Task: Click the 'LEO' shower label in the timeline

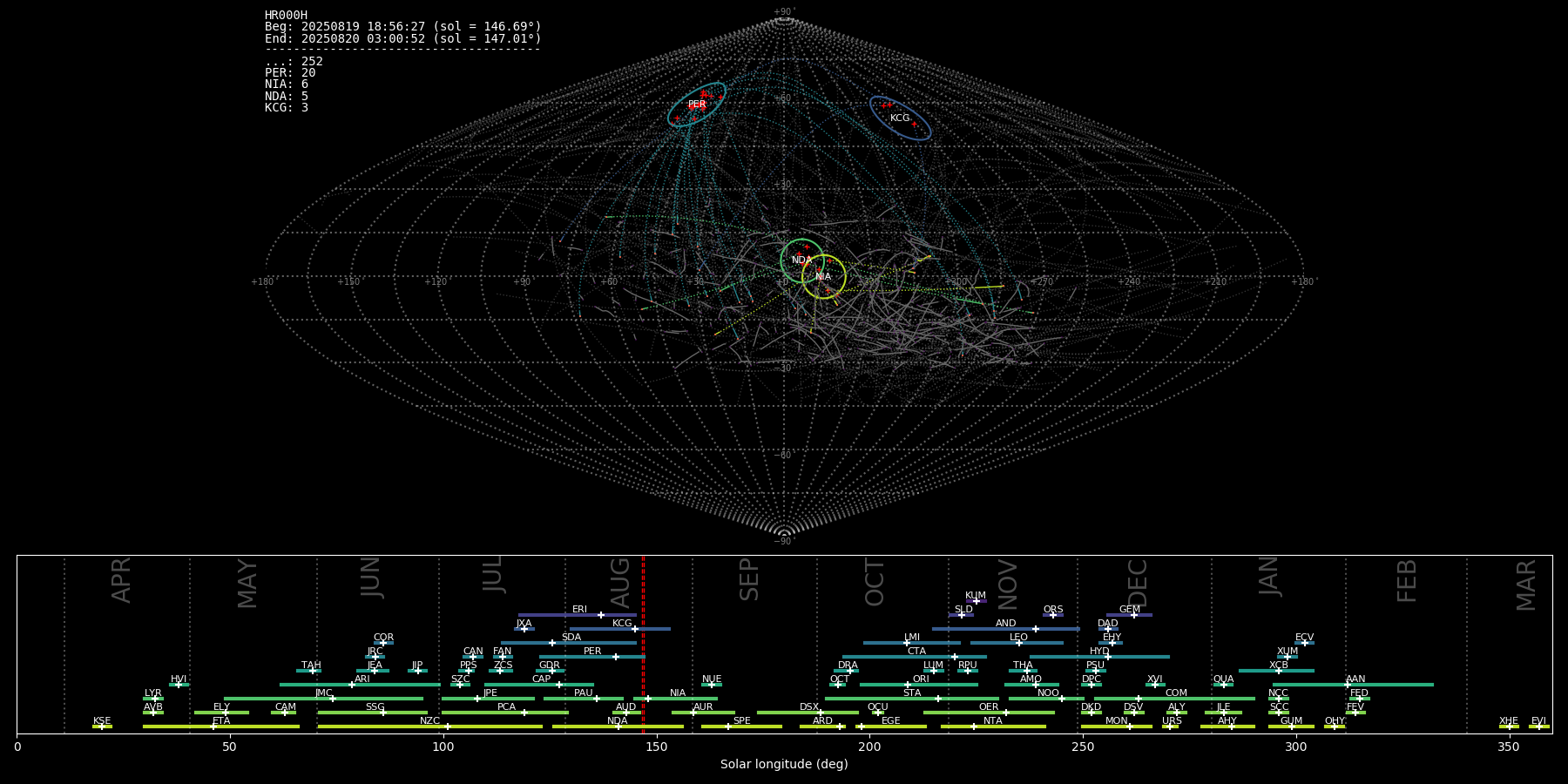Action: coord(1019,638)
